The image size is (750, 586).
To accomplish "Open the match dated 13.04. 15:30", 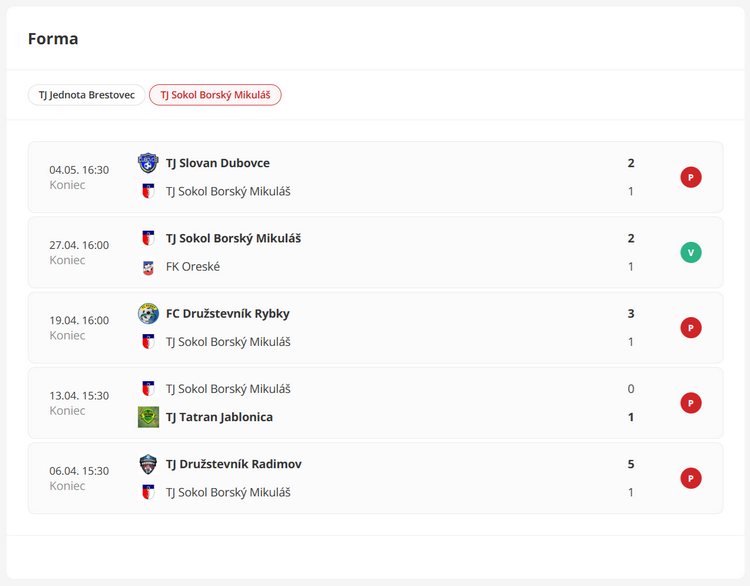I will 375,403.
